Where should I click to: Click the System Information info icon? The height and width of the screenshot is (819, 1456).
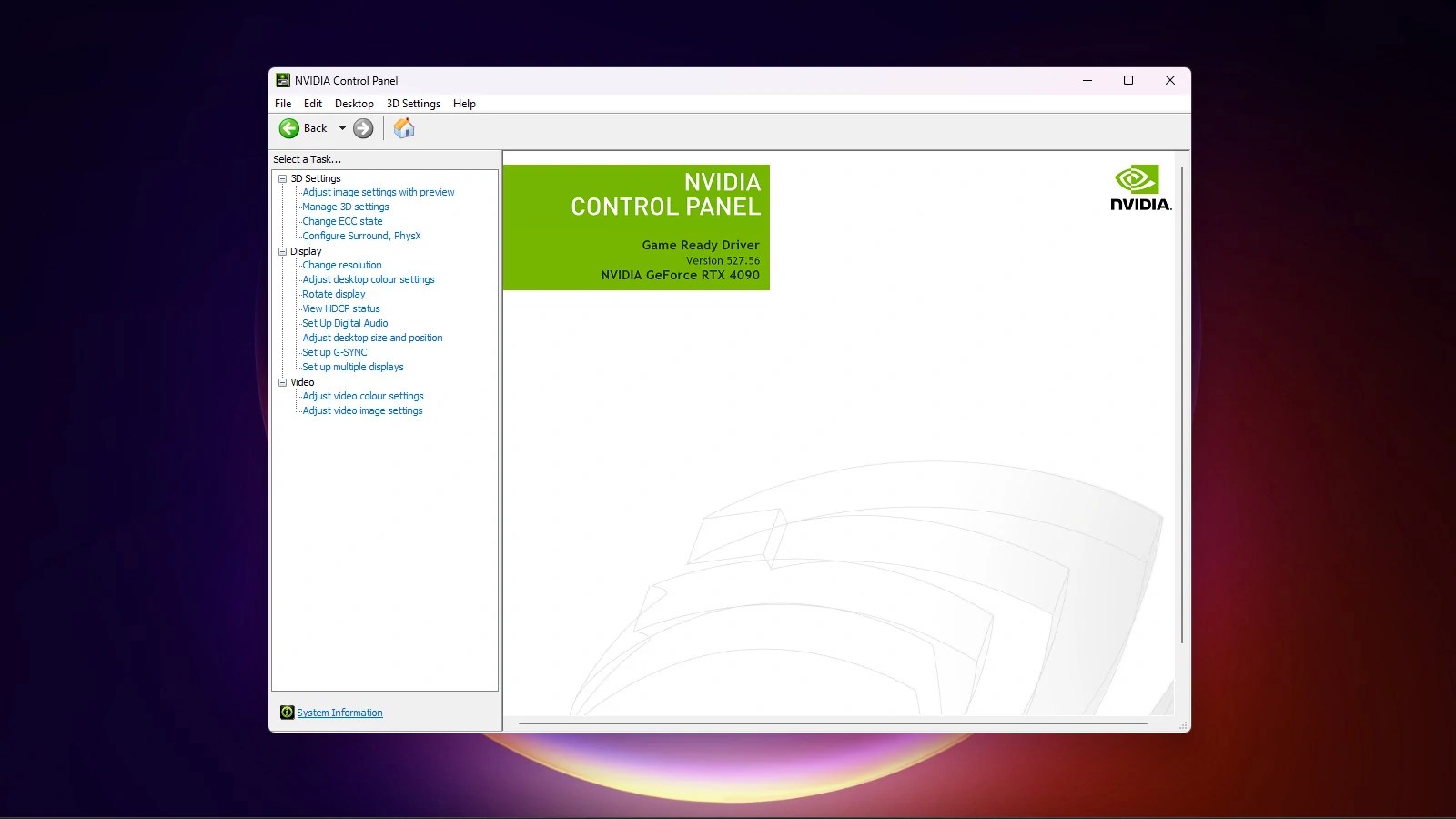point(287,712)
